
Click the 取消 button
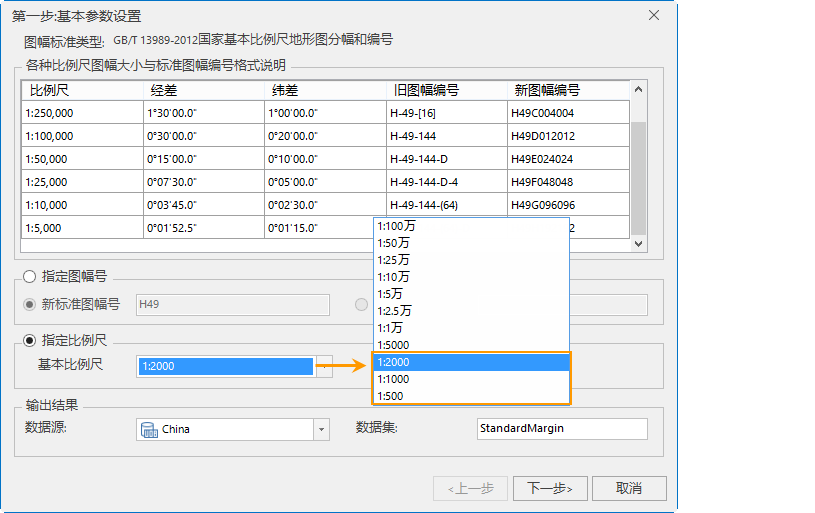(628, 488)
